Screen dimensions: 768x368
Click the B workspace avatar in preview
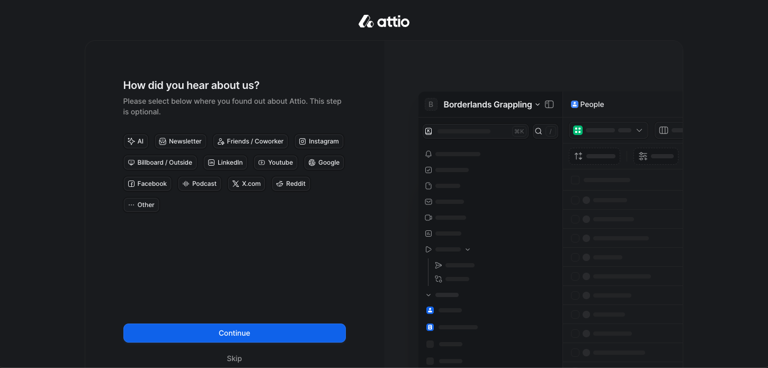tap(431, 104)
